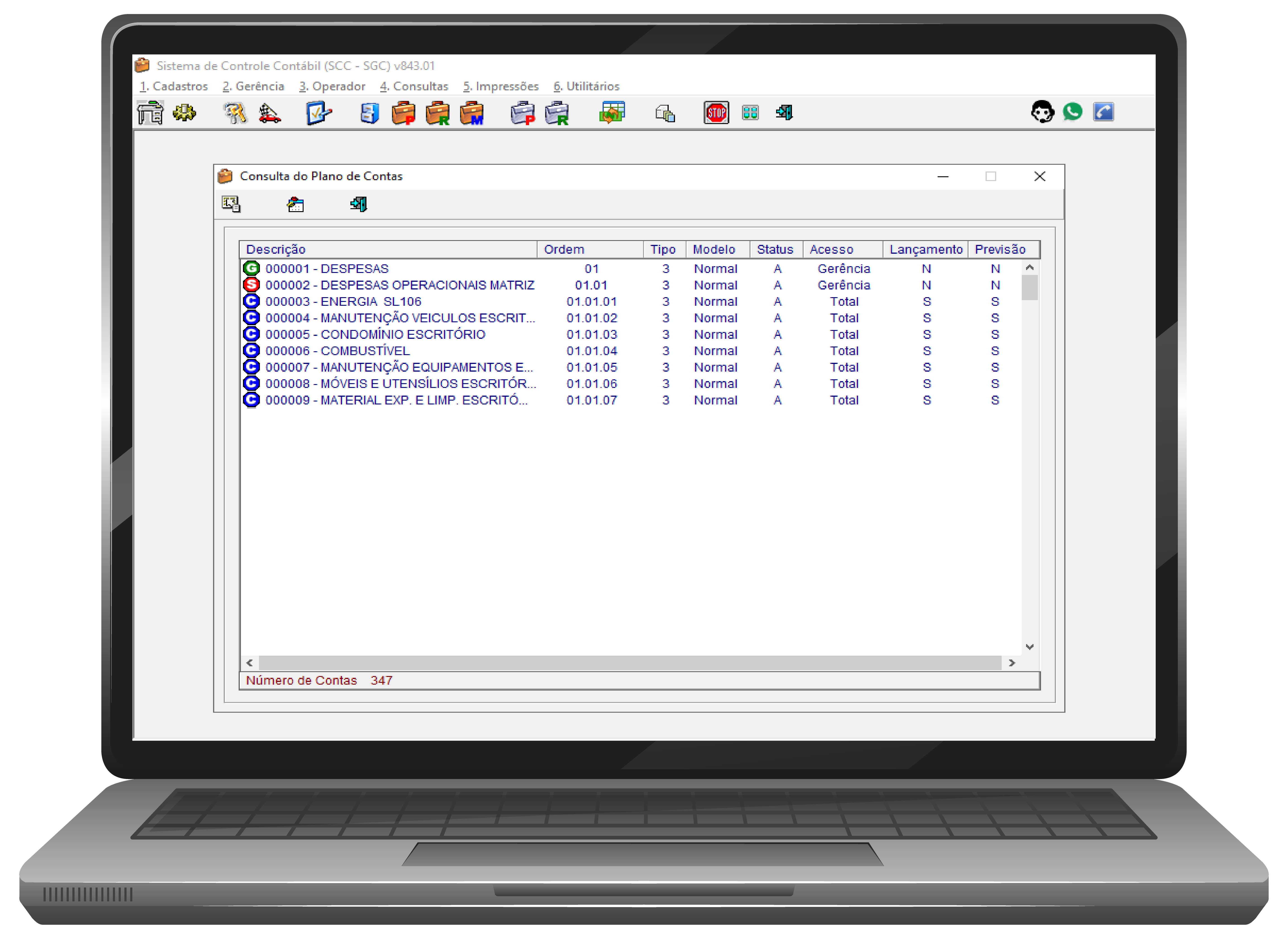
Task: Open the 1. Cadastros menu
Action: 174,86
